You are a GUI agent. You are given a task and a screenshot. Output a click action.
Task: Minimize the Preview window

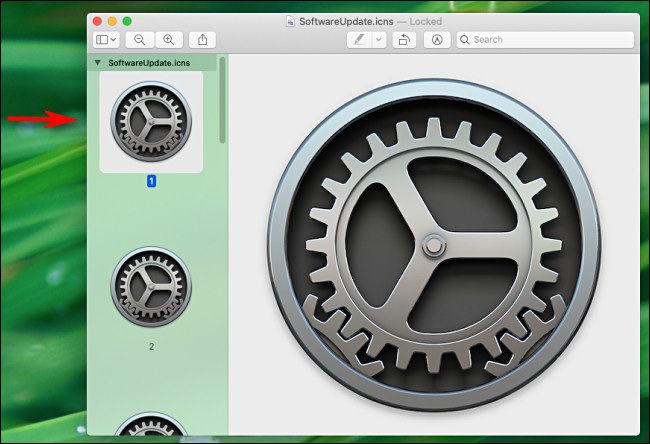(x=112, y=21)
